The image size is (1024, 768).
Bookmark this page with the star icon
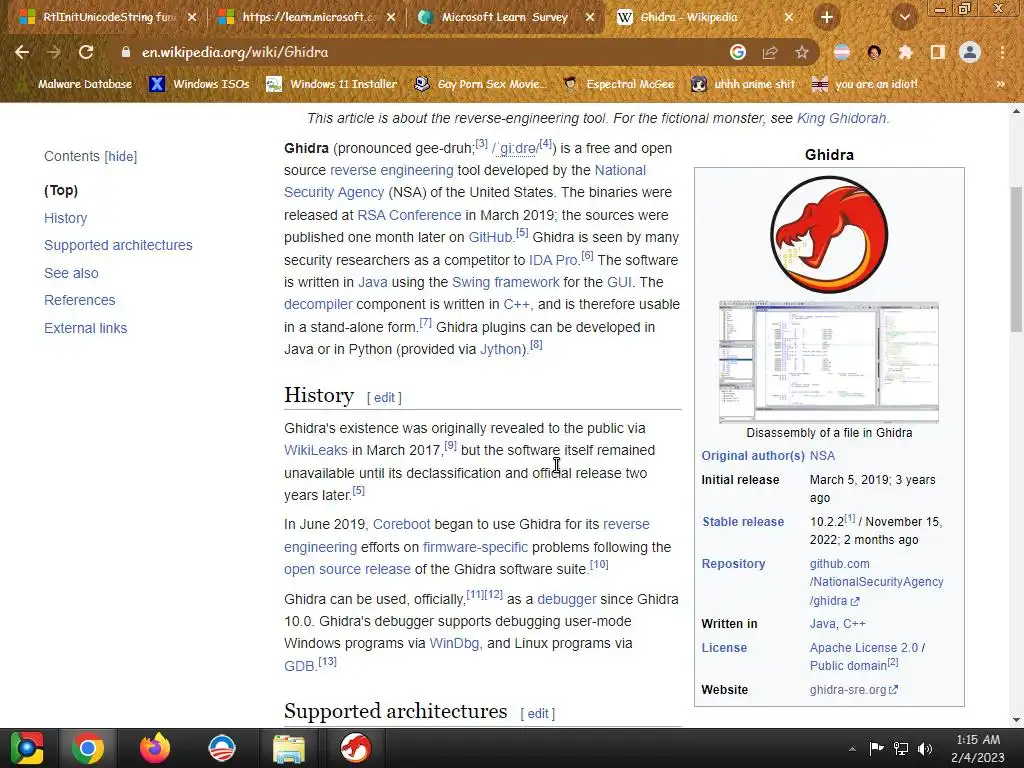(x=802, y=52)
